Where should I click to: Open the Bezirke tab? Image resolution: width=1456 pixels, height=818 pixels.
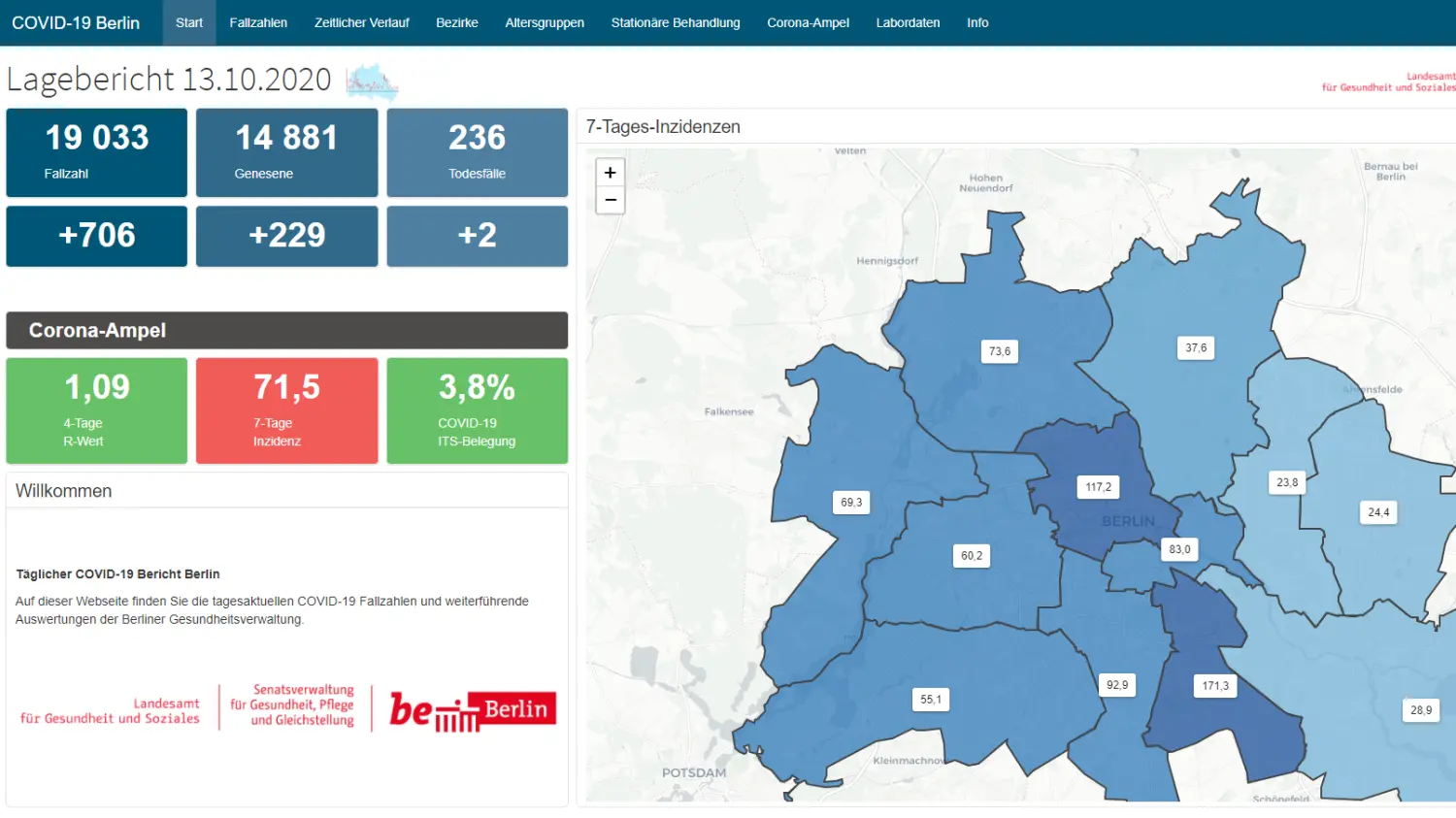tap(456, 22)
